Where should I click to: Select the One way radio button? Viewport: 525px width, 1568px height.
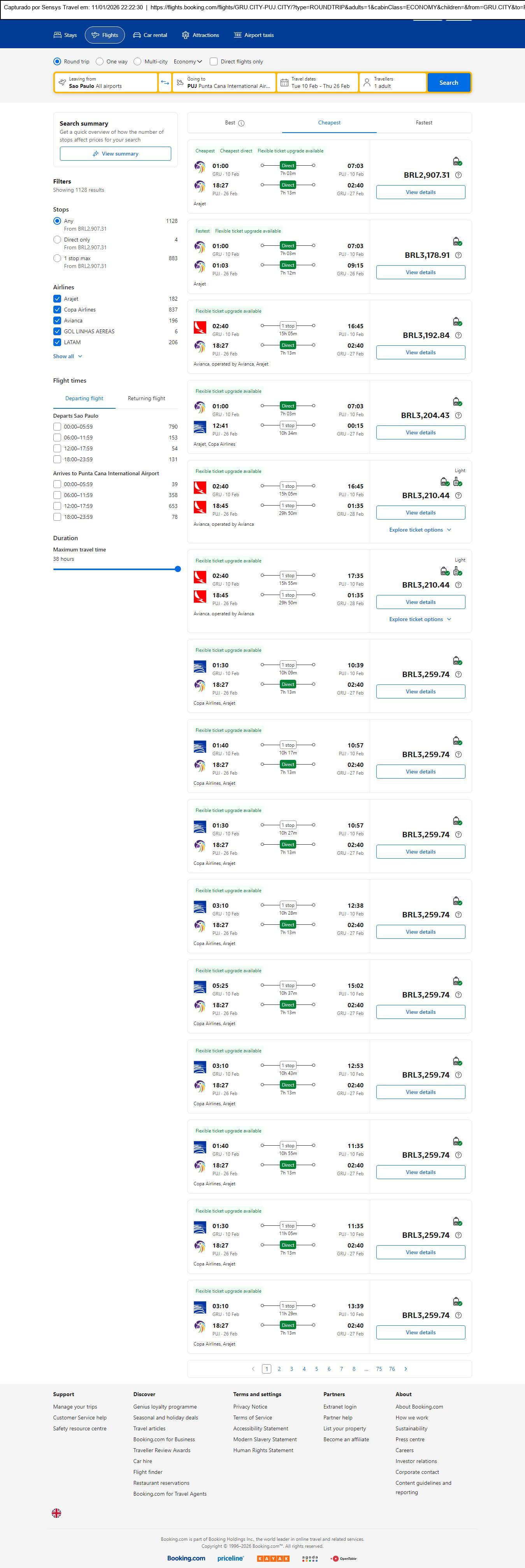[x=100, y=61]
